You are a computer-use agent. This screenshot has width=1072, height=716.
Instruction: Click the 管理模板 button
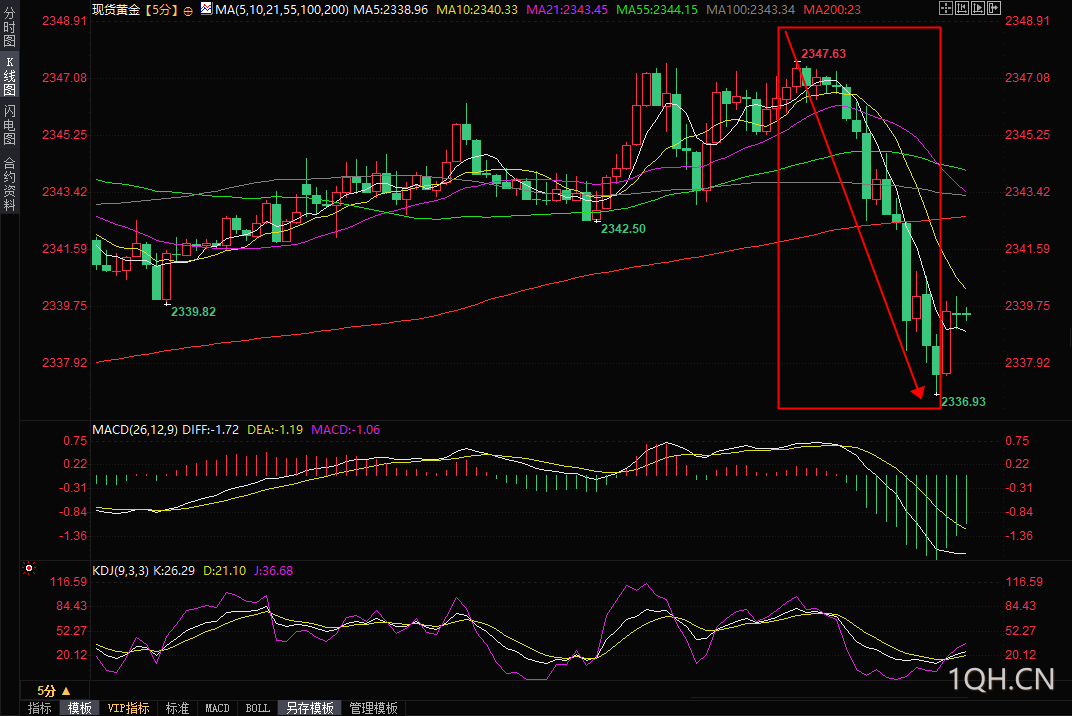(x=373, y=708)
